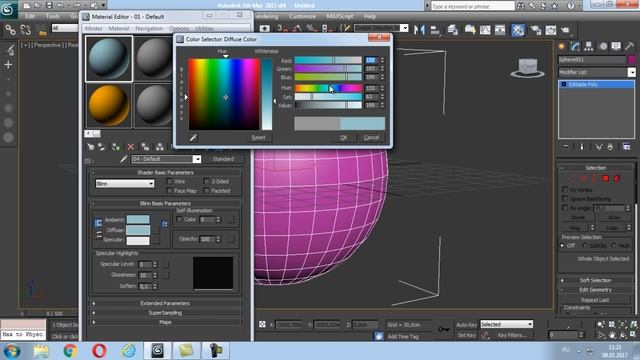Click the Zoom navigation magnifier icon
Screen dimensions: 640x360
pos(601,324)
